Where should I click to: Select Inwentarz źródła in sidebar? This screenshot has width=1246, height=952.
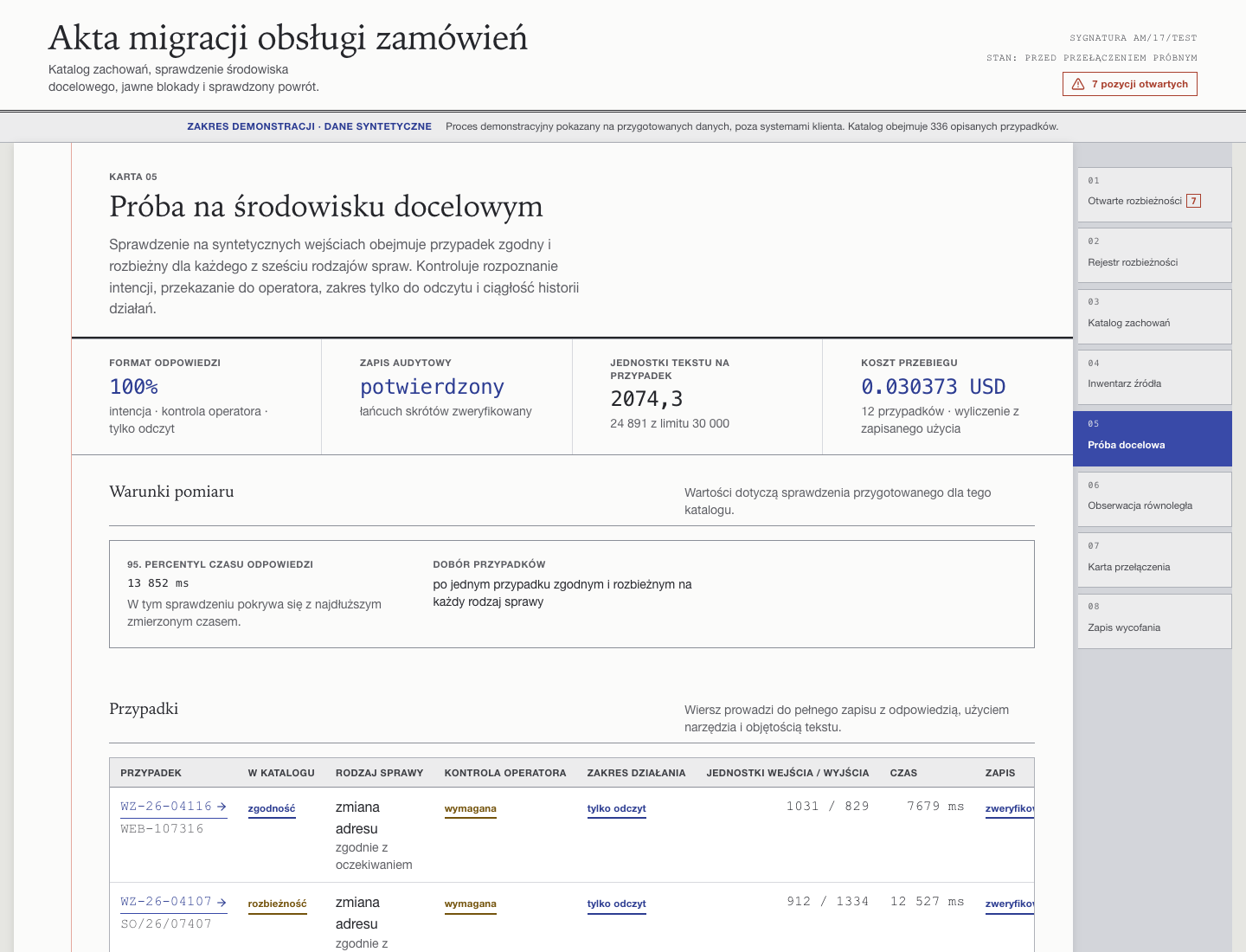coord(1154,377)
